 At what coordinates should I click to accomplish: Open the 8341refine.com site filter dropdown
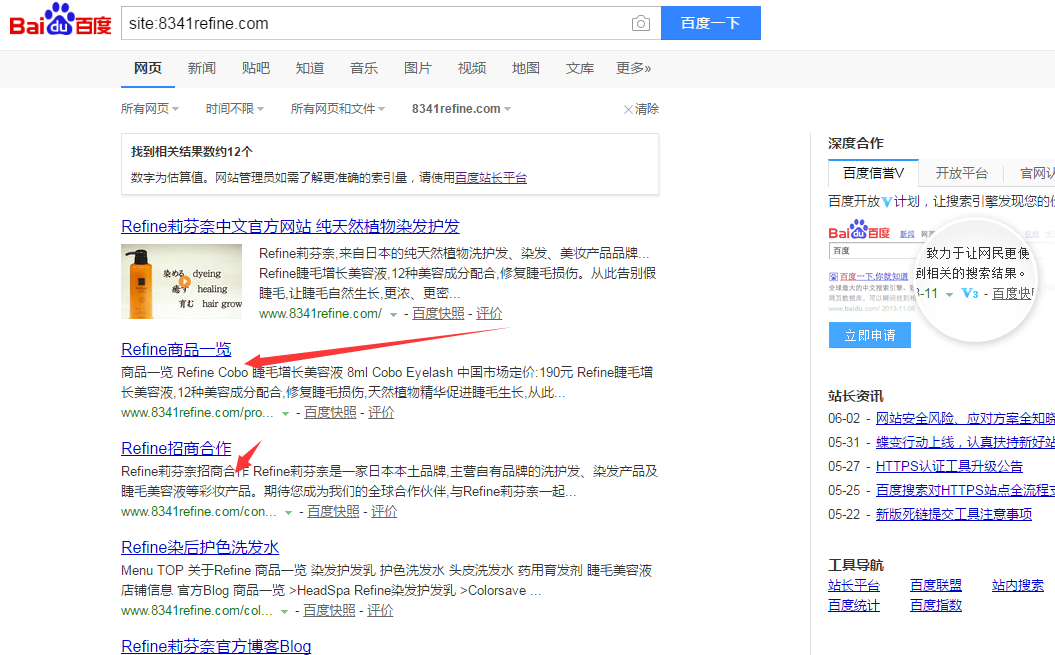(461, 109)
